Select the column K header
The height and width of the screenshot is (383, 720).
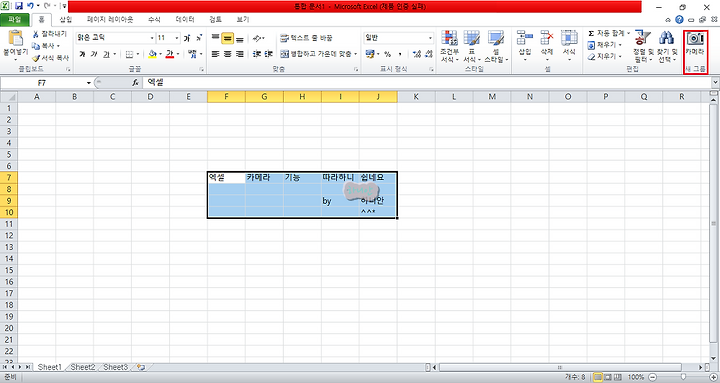pyautogui.click(x=416, y=97)
